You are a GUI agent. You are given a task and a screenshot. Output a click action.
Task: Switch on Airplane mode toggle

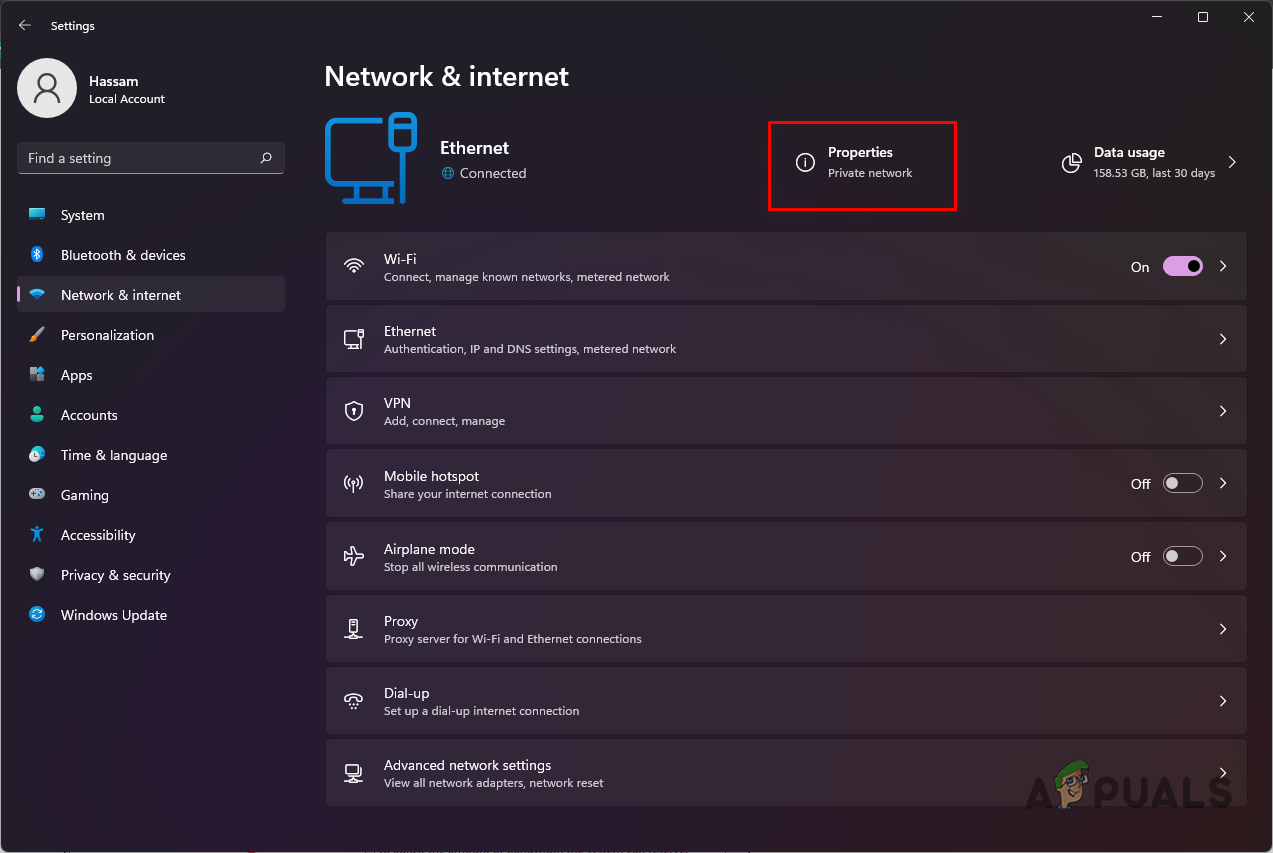1182,557
